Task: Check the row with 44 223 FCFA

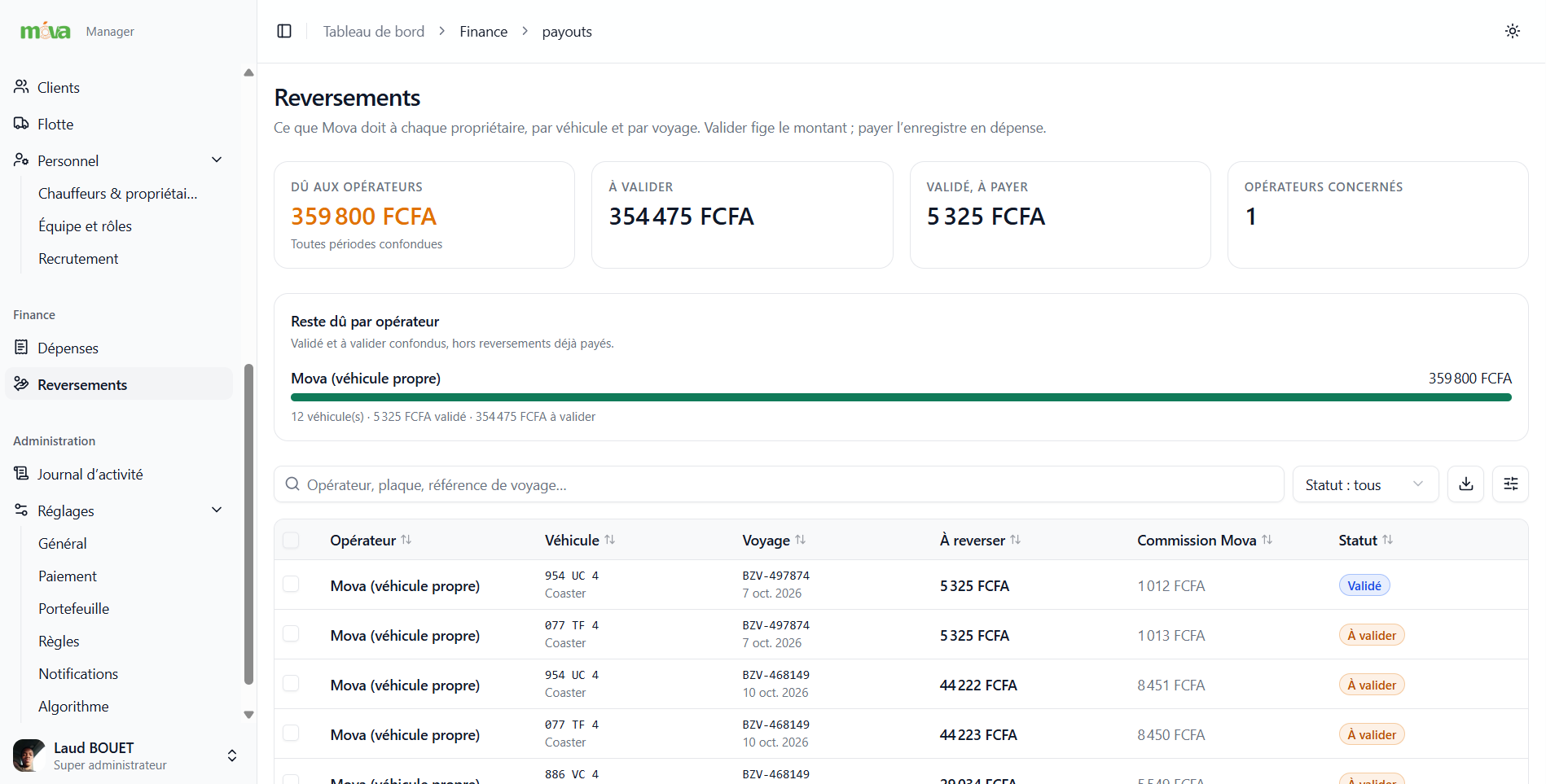Action: (x=291, y=733)
